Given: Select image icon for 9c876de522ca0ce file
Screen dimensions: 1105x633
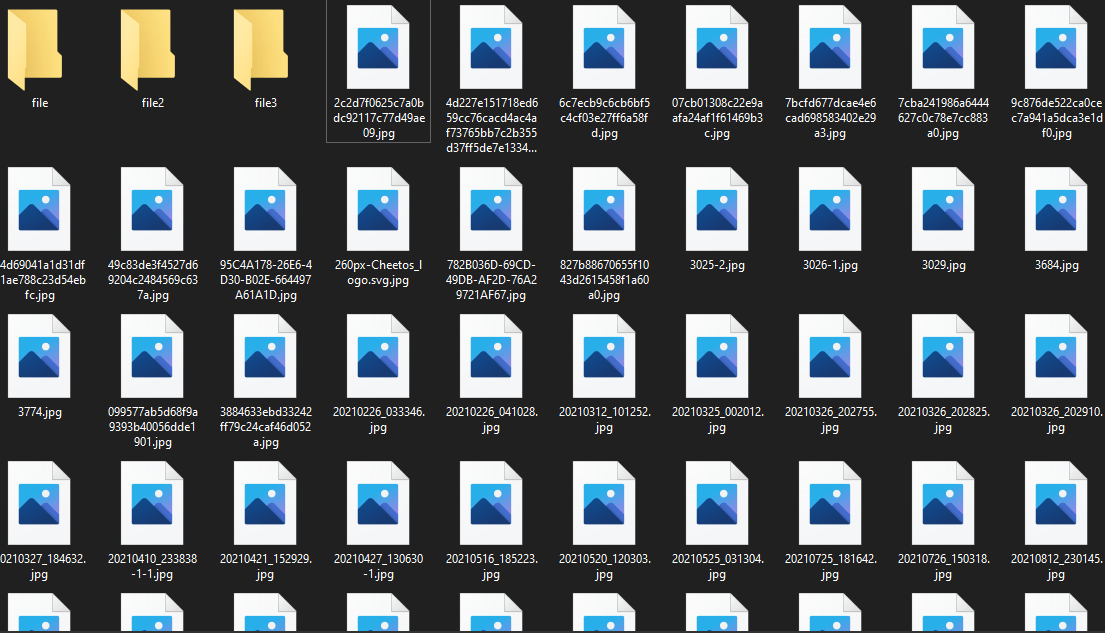Looking at the screenshot, I should (1056, 47).
